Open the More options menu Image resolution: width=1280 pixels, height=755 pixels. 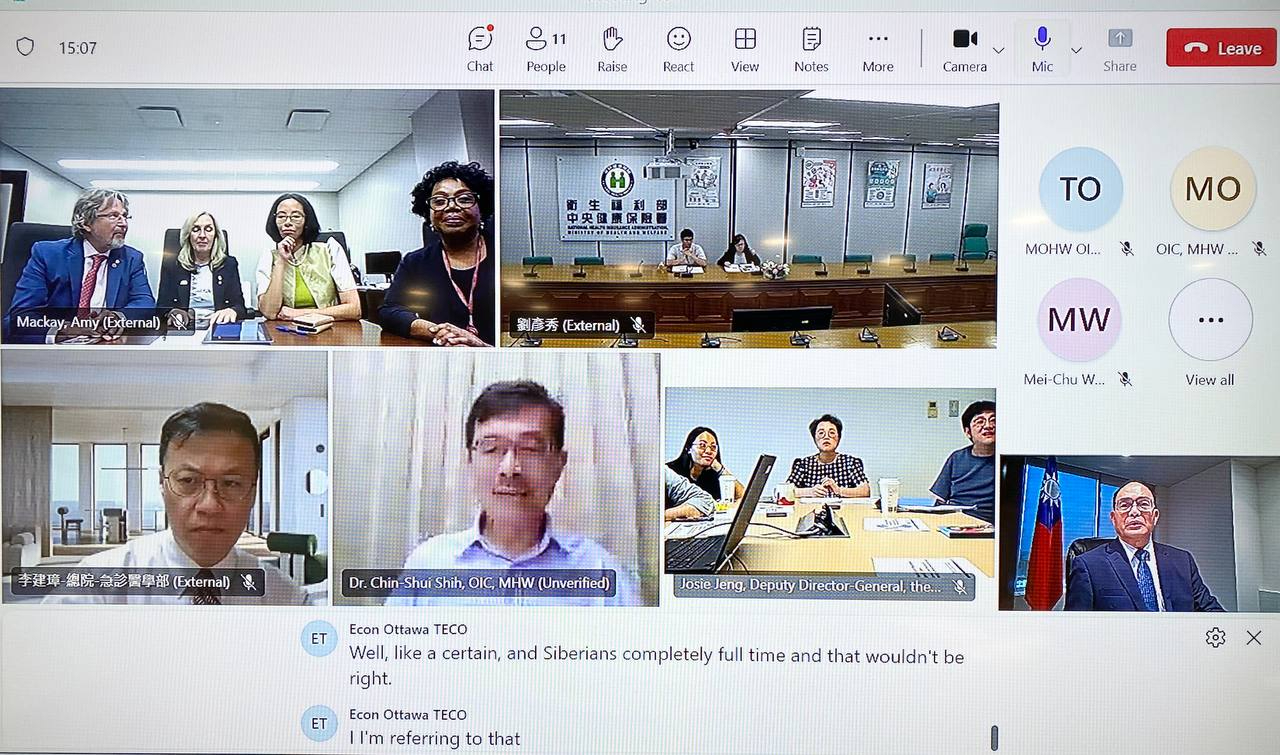tap(878, 48)
